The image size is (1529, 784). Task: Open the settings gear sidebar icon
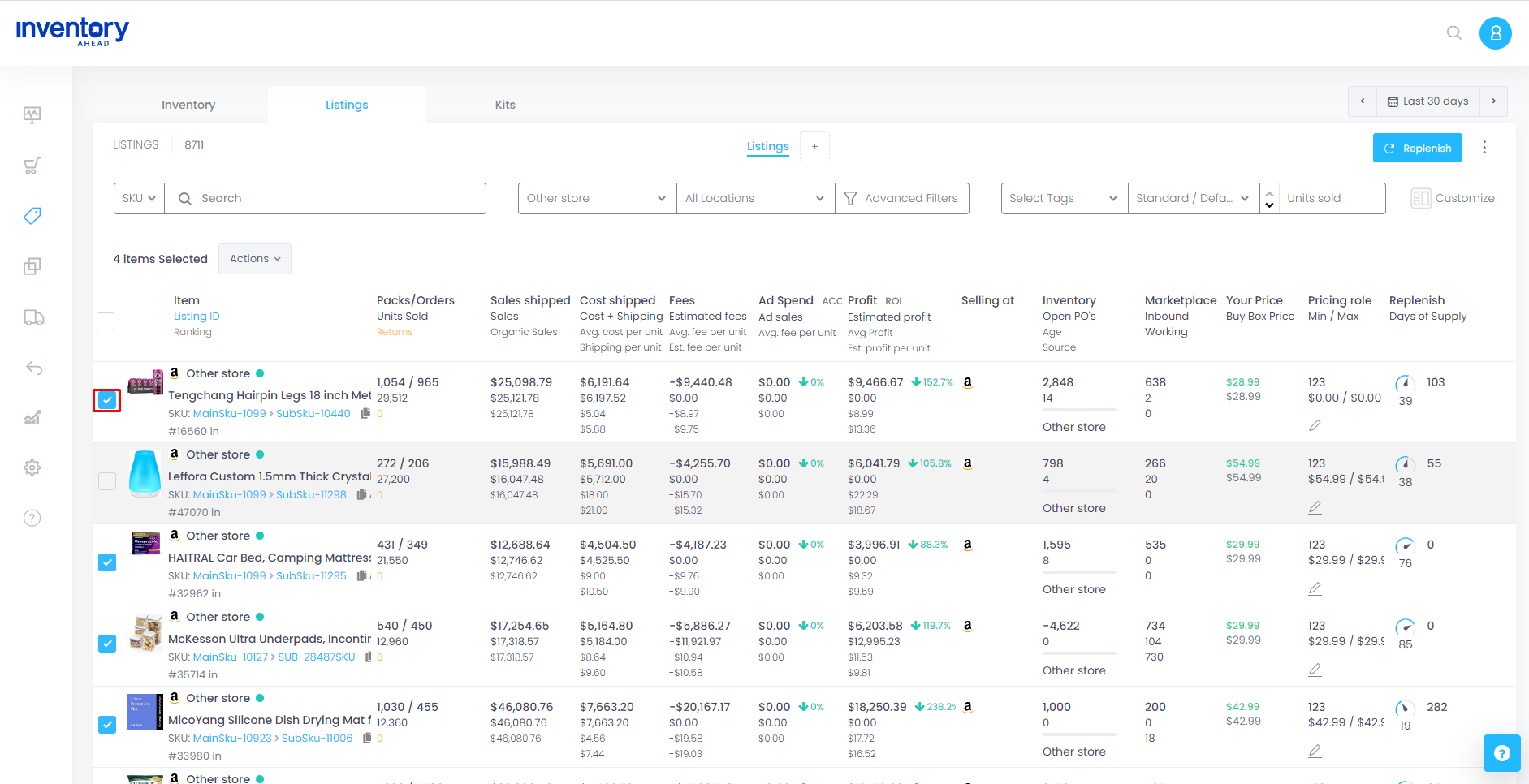pyautogui.click(x=32, y=468)
